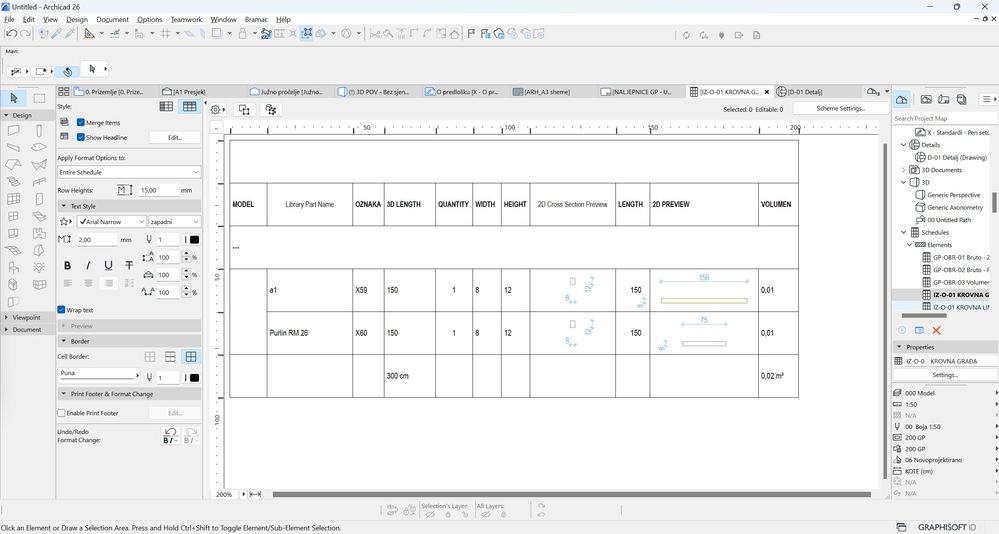Switch to the Layout Book icon in the Navigator

pos(944,99)
